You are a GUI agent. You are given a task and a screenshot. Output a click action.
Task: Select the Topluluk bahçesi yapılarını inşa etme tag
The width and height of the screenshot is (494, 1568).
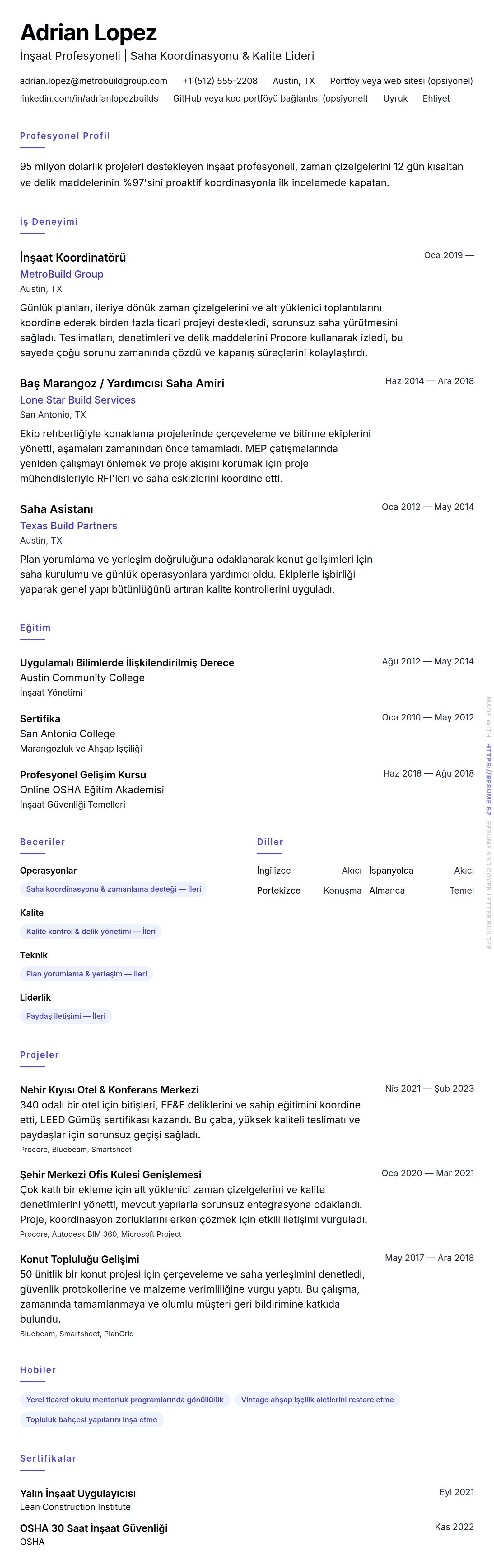tap(91, 1420)
